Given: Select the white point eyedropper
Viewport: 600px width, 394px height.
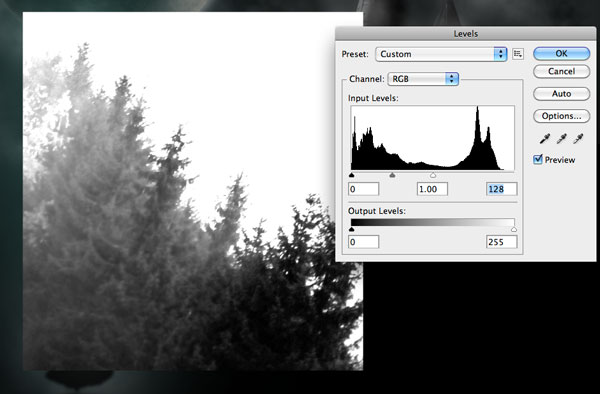Looking at the screenshot, I should click(578, 139).
